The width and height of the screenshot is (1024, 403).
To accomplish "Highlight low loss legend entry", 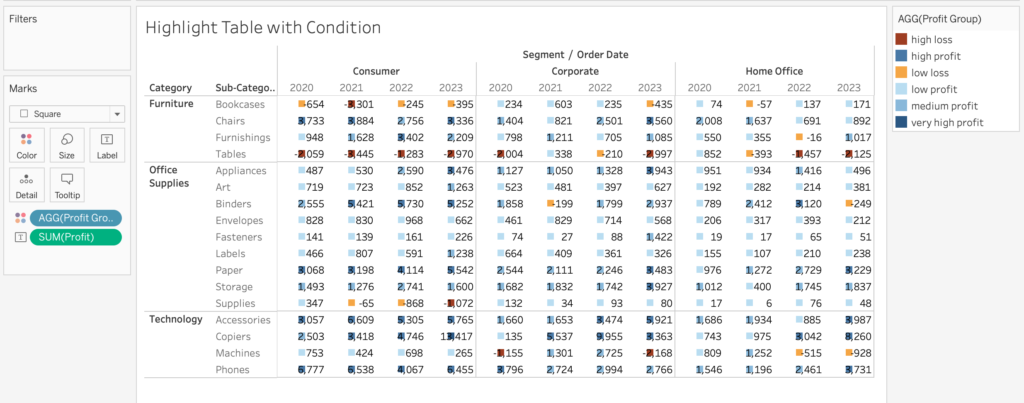I will point(932,72).
